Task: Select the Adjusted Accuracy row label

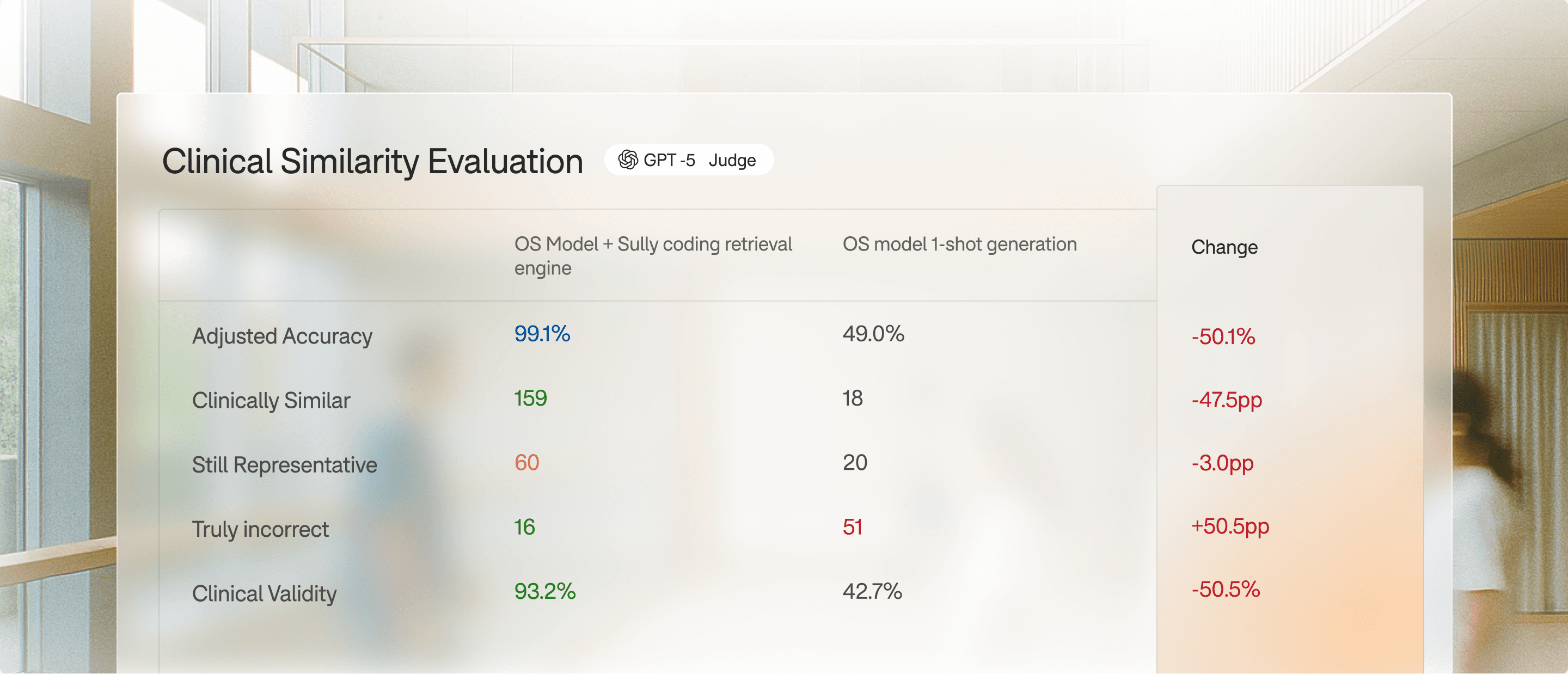Action: 282,336
